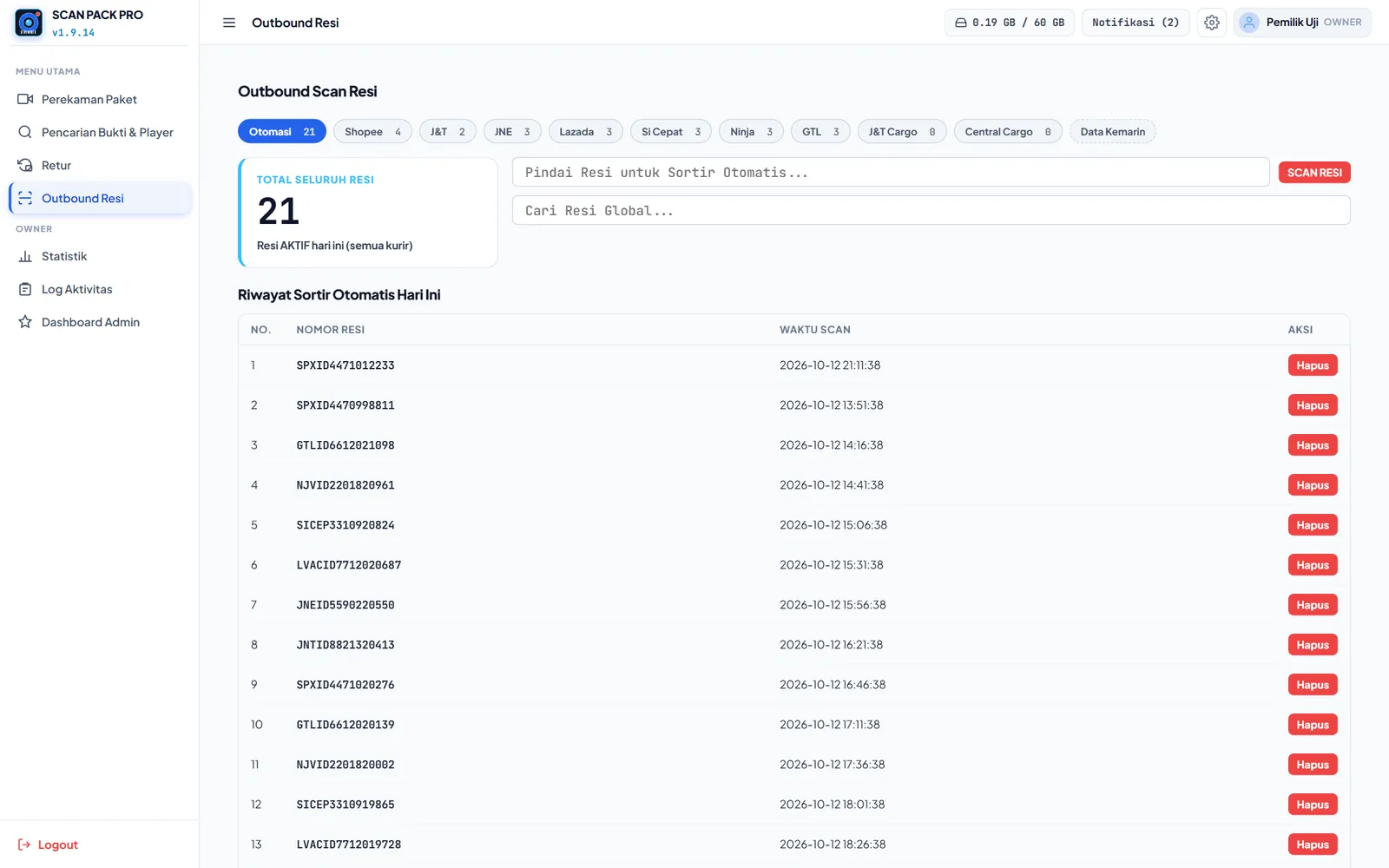1389x868 pixels.
Task: Click the Statistik bar chart icon
Action: click(x=25, y=256)
